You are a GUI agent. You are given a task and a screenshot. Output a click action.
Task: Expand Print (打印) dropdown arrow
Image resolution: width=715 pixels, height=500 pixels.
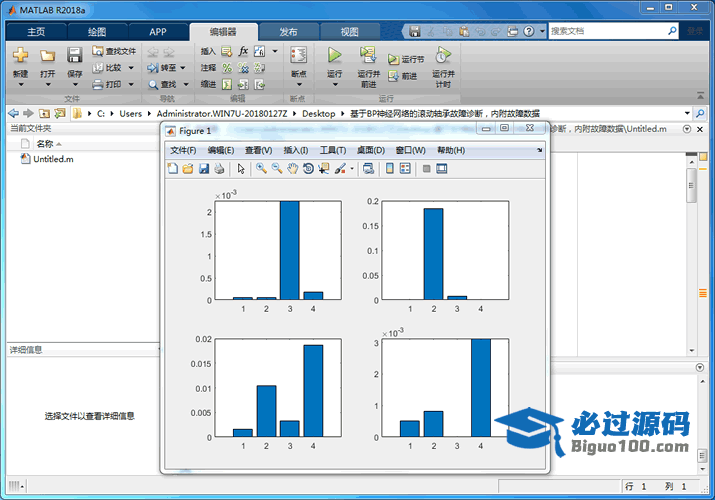tap(131, 84)
